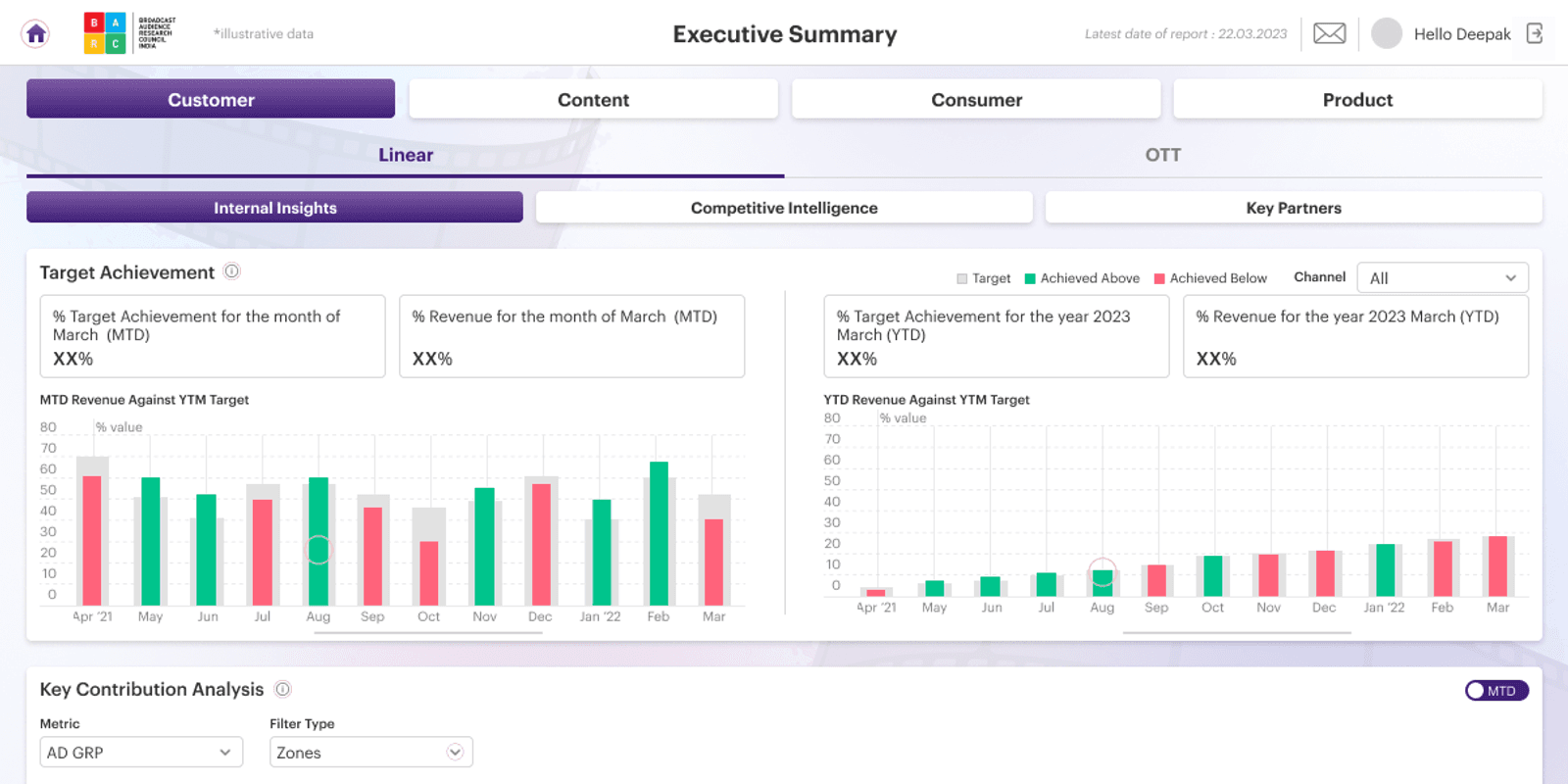Click the 'MTD Revenue Against YTM Target' chart title

144,400
